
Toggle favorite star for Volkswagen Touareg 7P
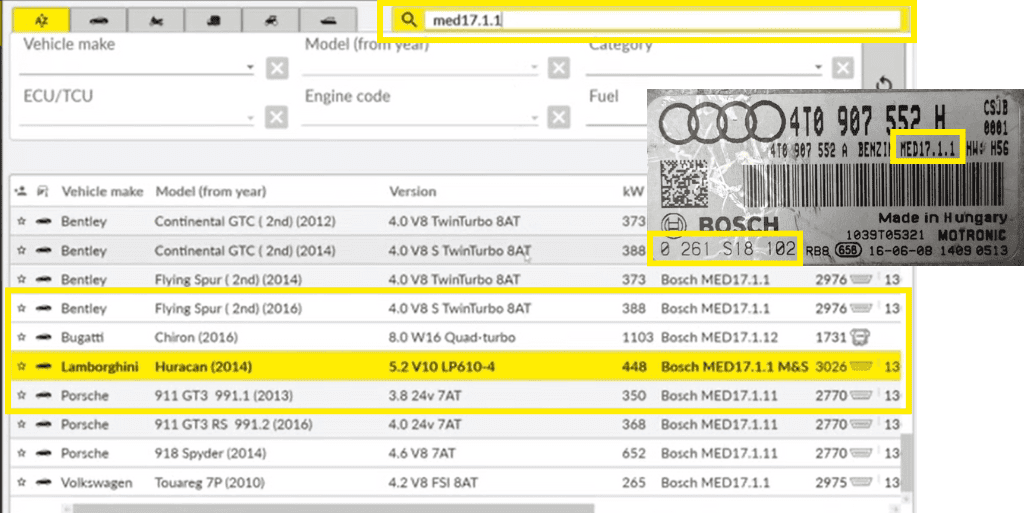(21, 483)
